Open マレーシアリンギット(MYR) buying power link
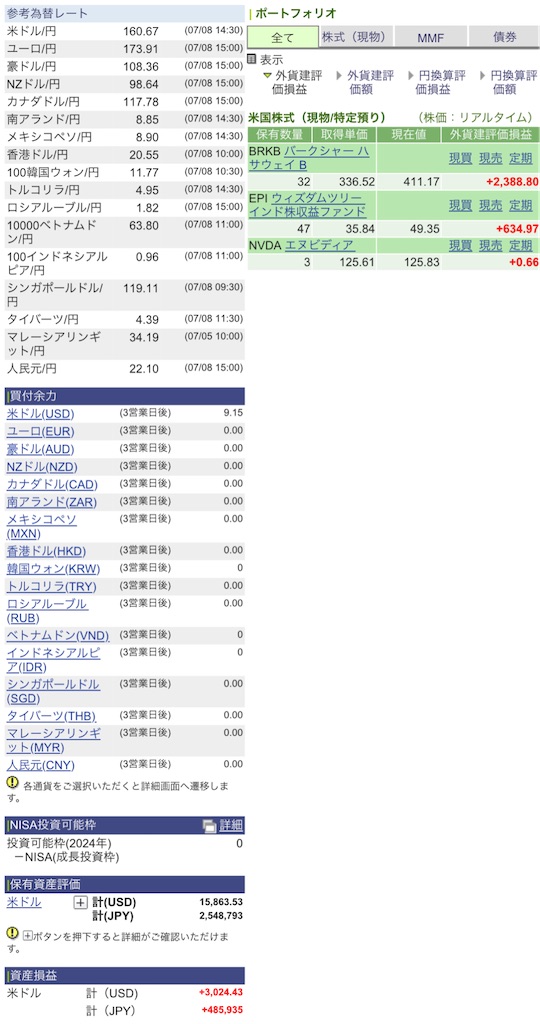 [x=54, y=740]
